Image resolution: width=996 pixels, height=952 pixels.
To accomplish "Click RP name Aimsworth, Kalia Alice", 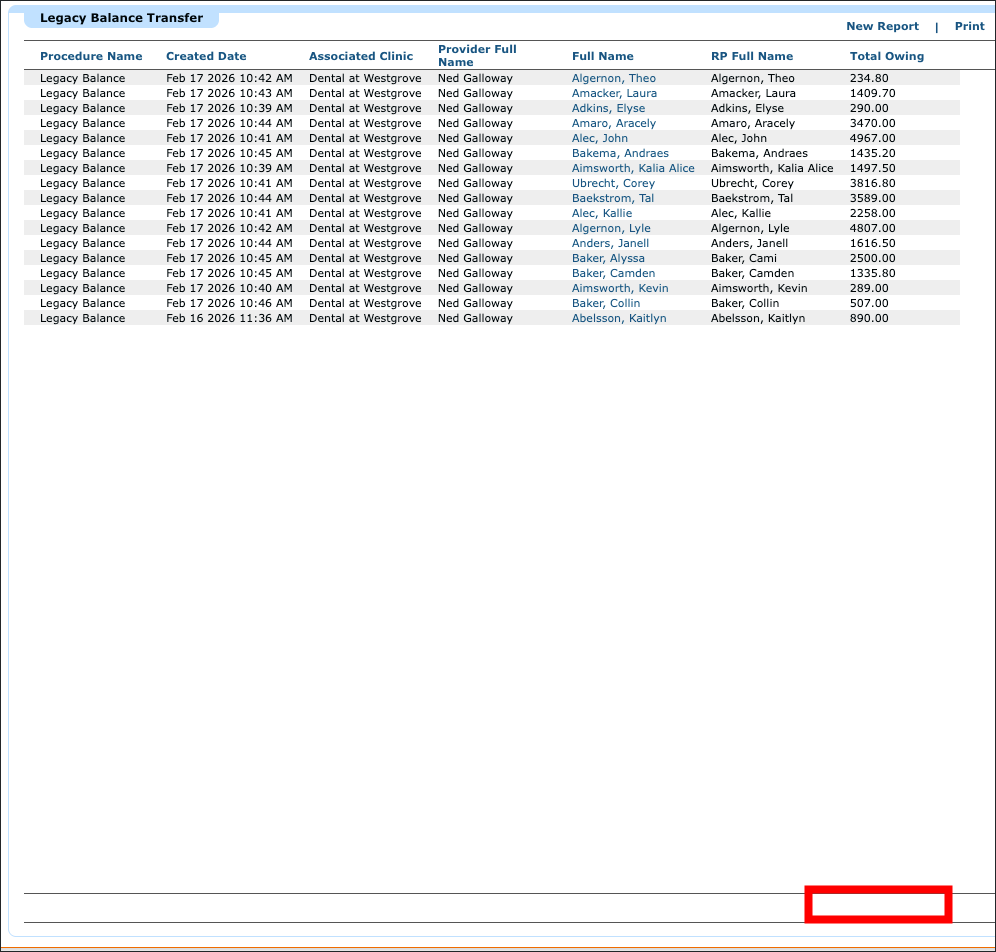I will pos(772,168).
